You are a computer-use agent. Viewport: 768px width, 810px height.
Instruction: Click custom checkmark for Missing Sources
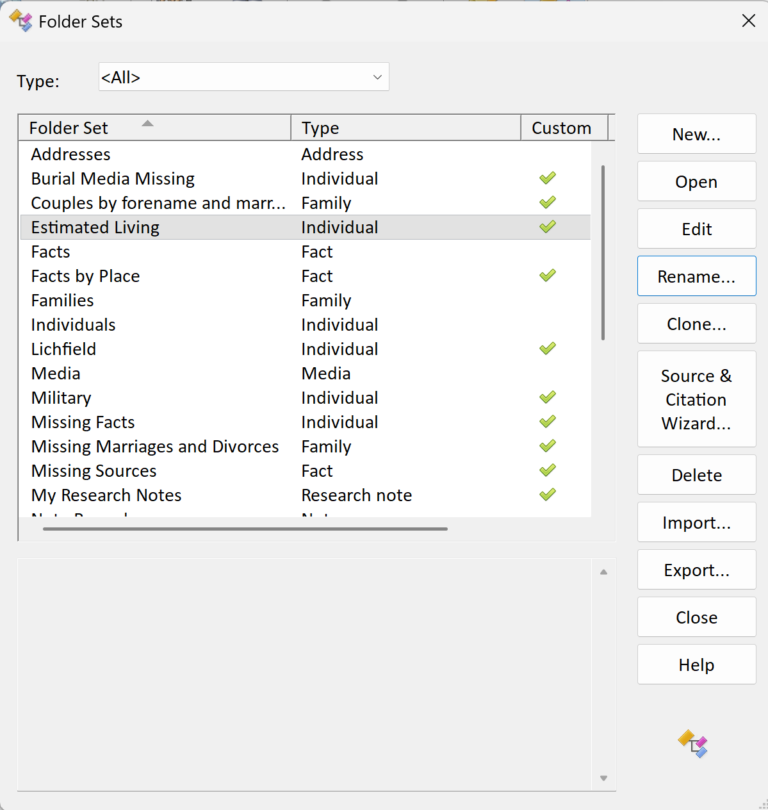(547, 470)
